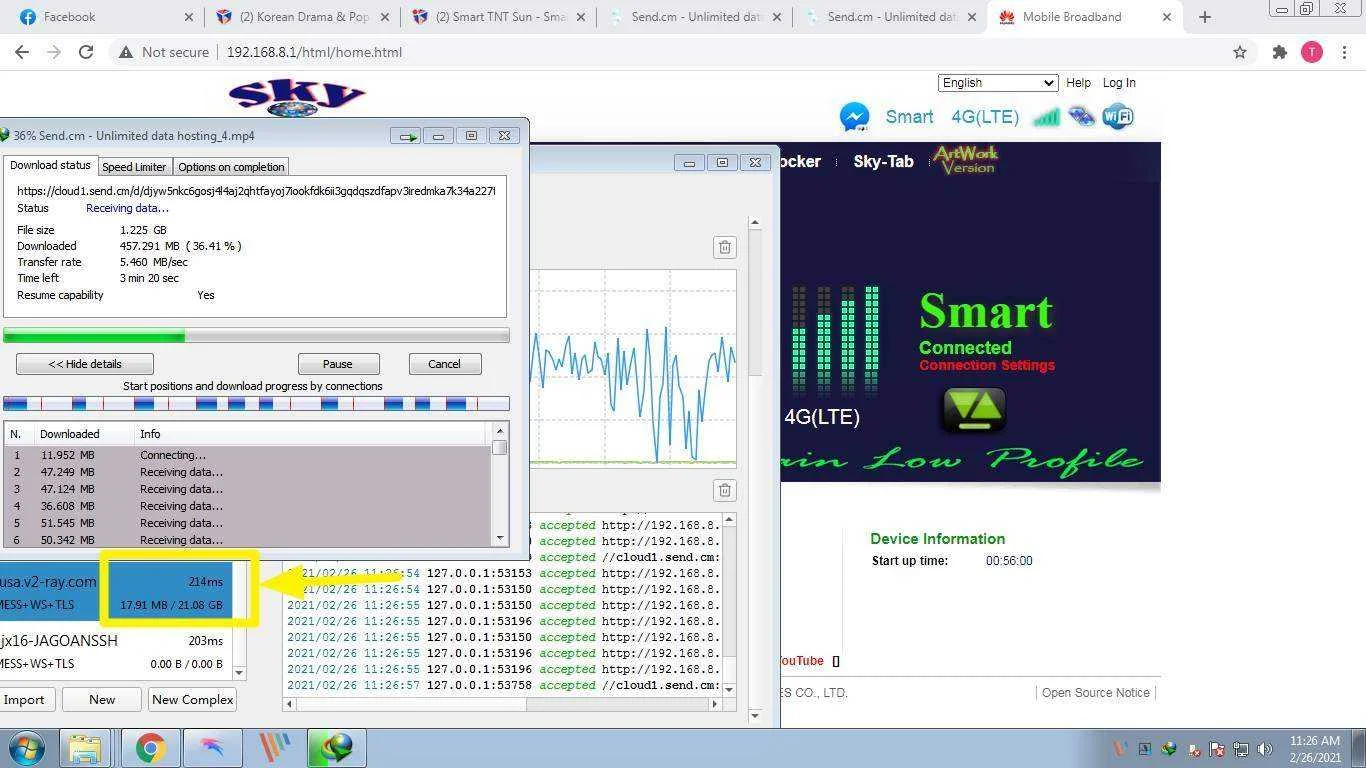Switch to the Korean Drama & Pop tab
The image size is (1366, 768).
pyautogui.click(x=301, y=17)
